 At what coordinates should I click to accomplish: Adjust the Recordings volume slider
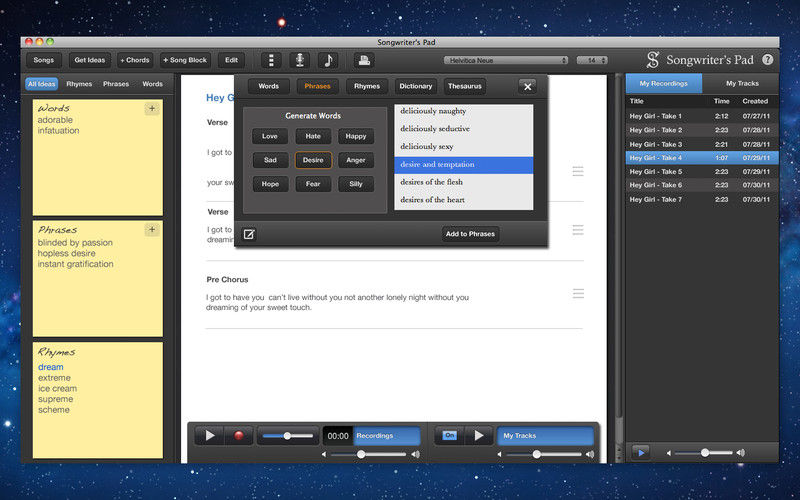coord(368,454)
